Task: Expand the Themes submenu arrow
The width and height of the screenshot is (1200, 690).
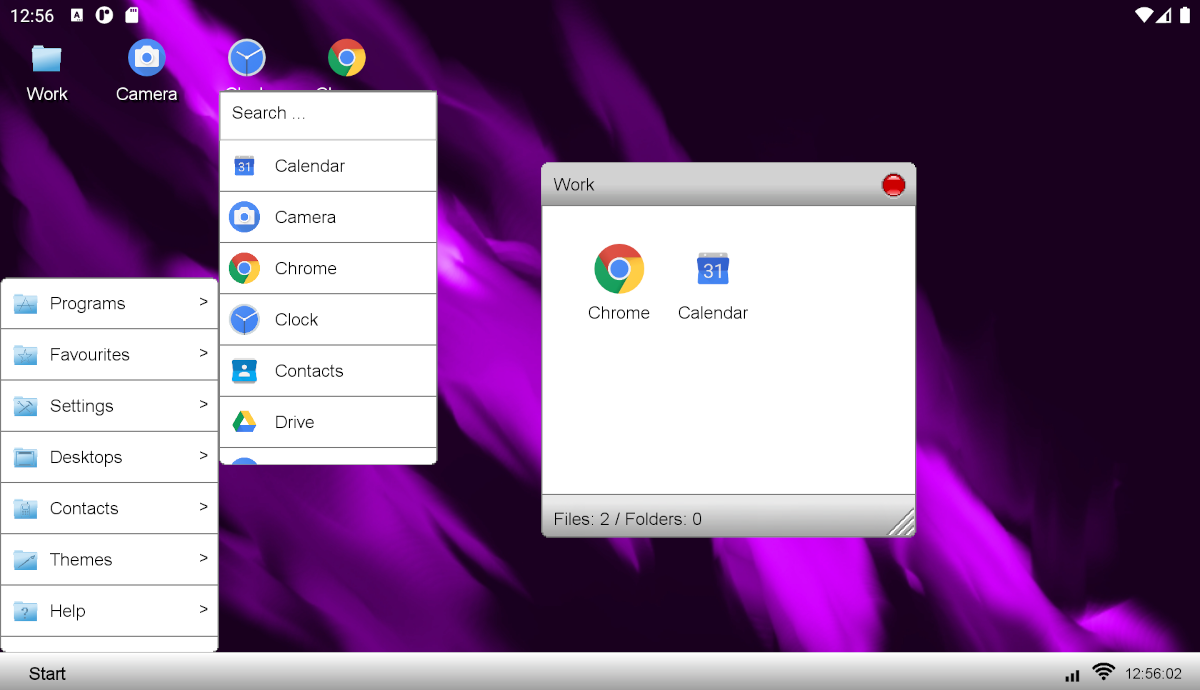Action: point(204,557)
